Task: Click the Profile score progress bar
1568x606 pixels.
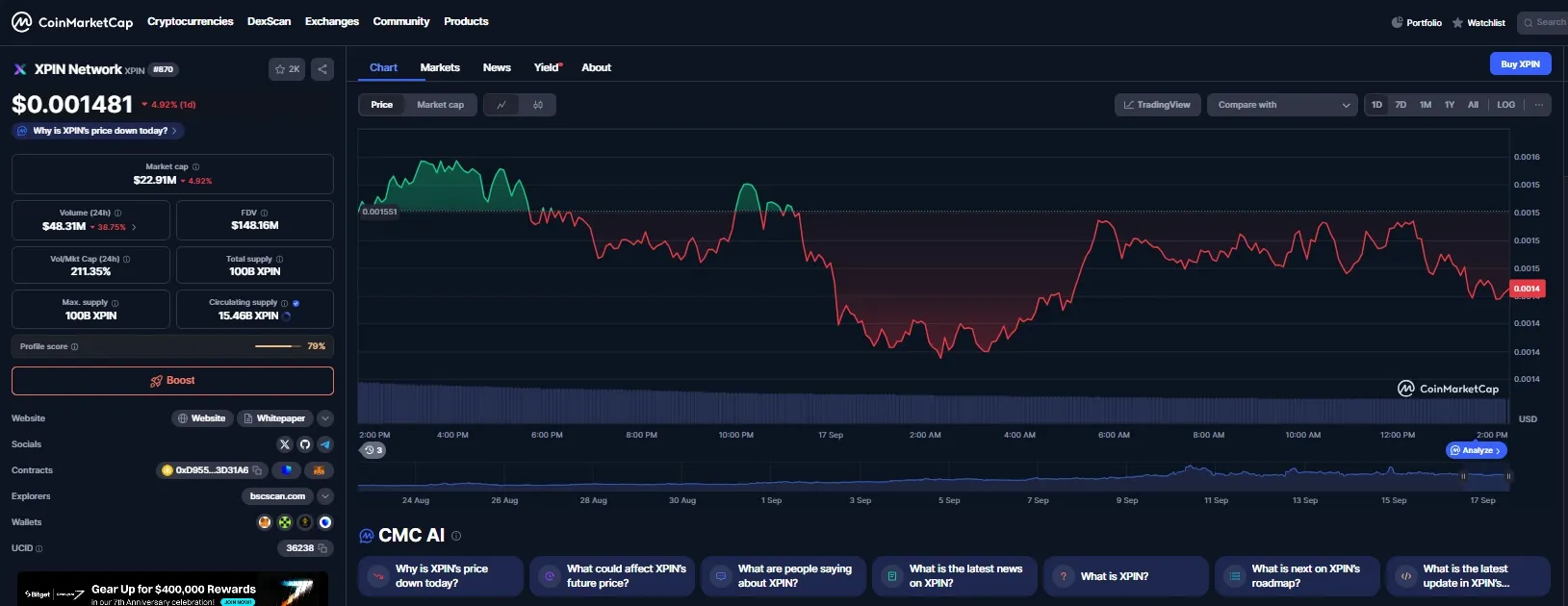Action: (278, 346)
